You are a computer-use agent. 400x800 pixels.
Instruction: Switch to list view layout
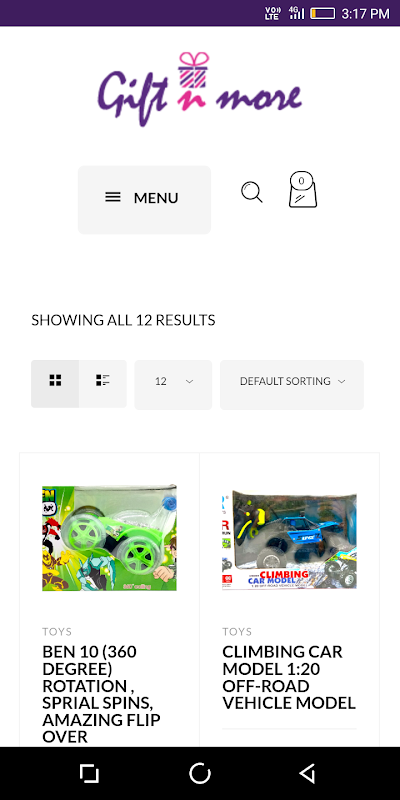tap(103, 381)
